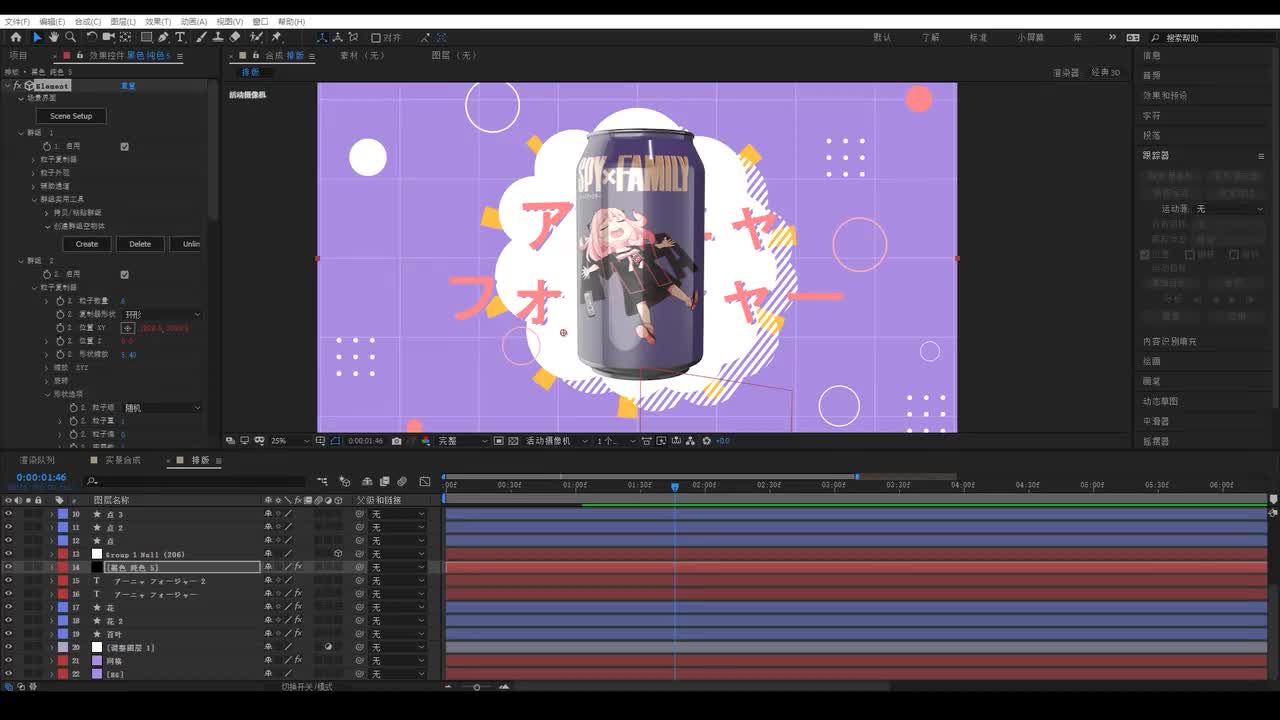Toggle visibility of layer 14 黑色 纯色 5

tap(8, 568)
